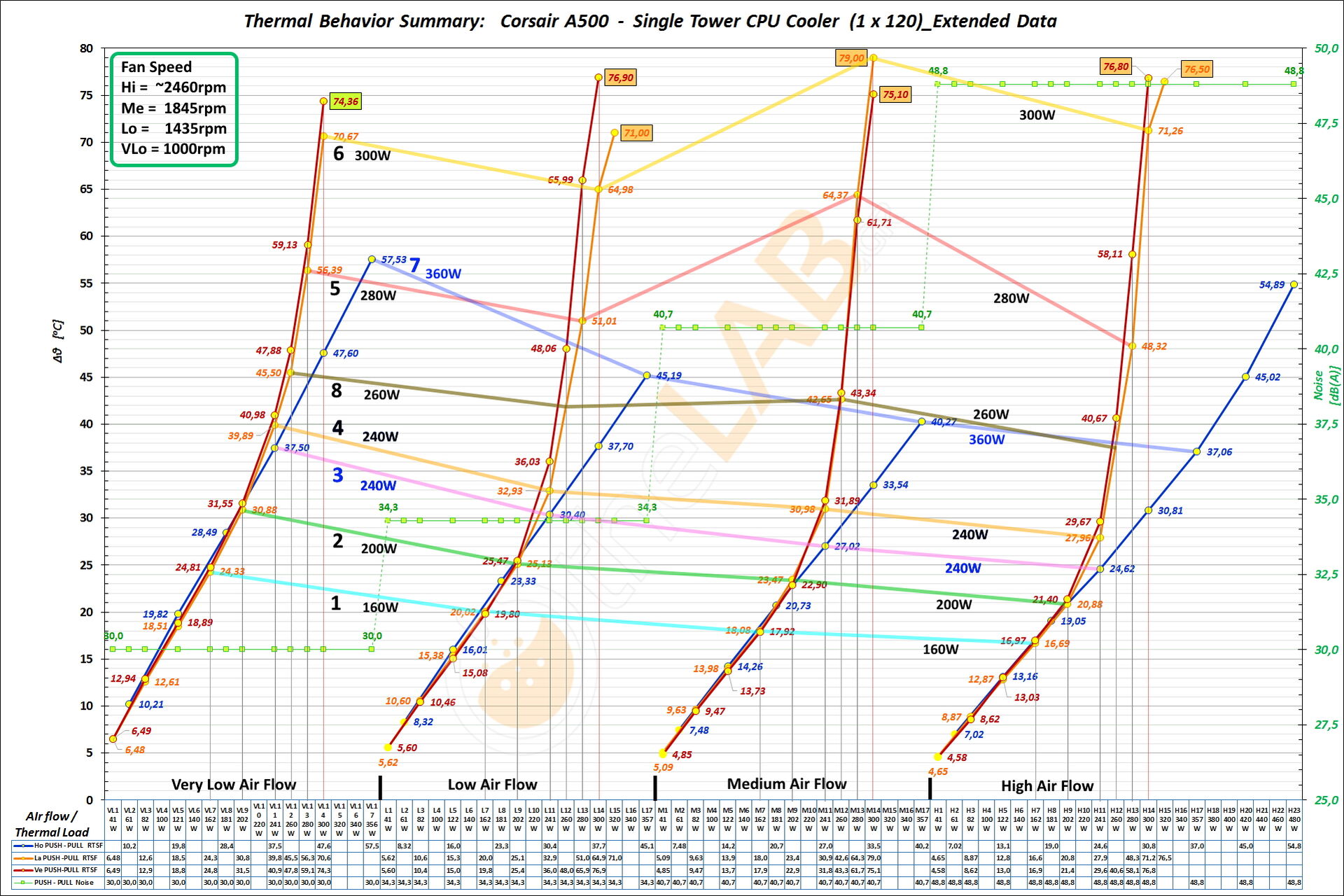Click the 45,19 data label
The image size is (1344, 896).
668,376
